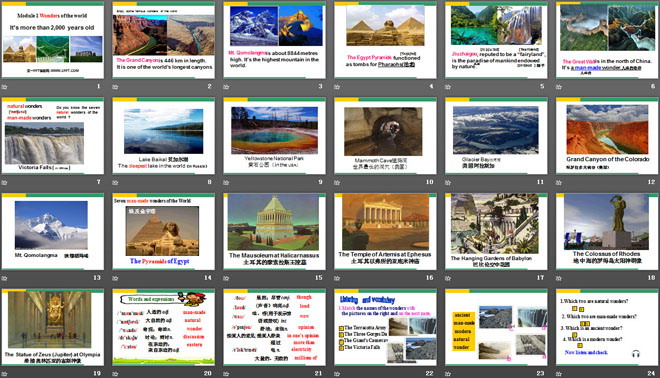Image resolution: width=660 pixels, height=378 pixels.
Task: Hit the star transition icon beneath slide 19
Action: point(5,374)
